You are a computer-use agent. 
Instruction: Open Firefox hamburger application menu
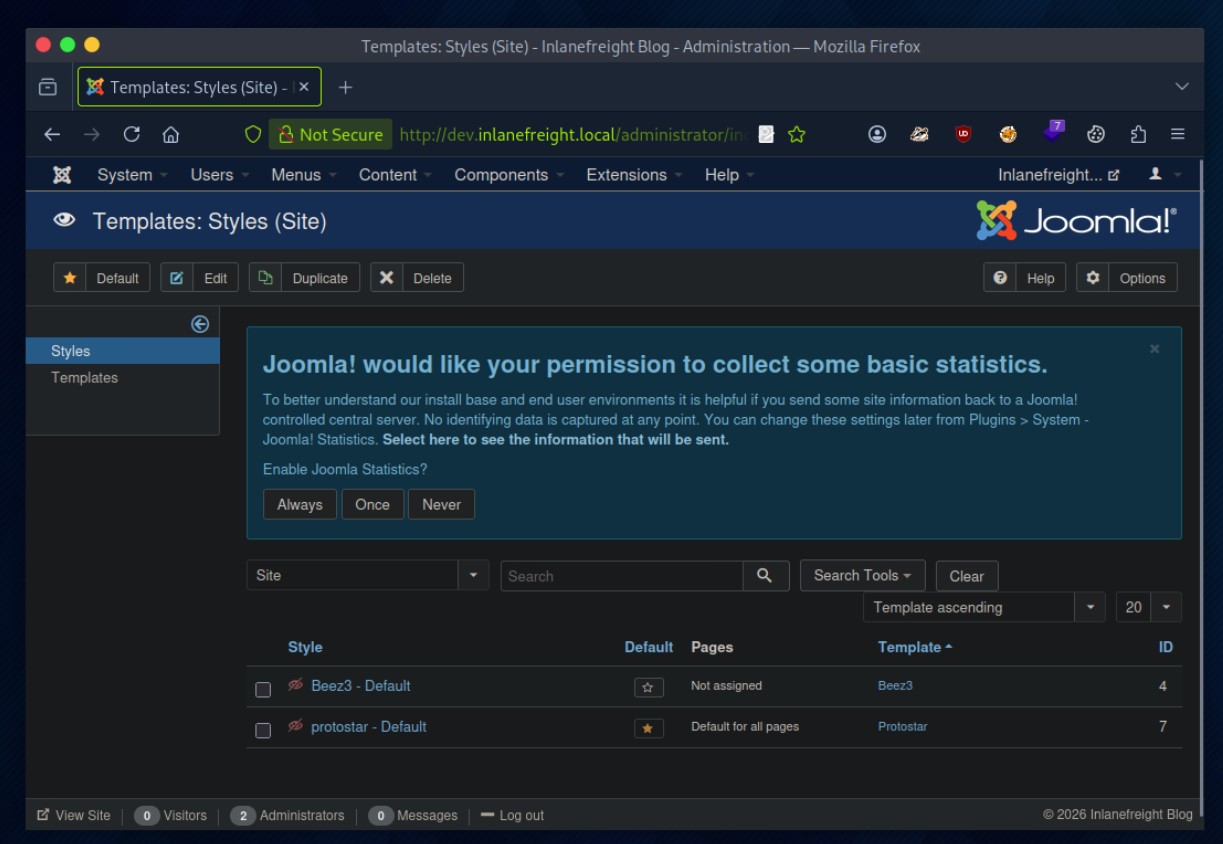1178,135
